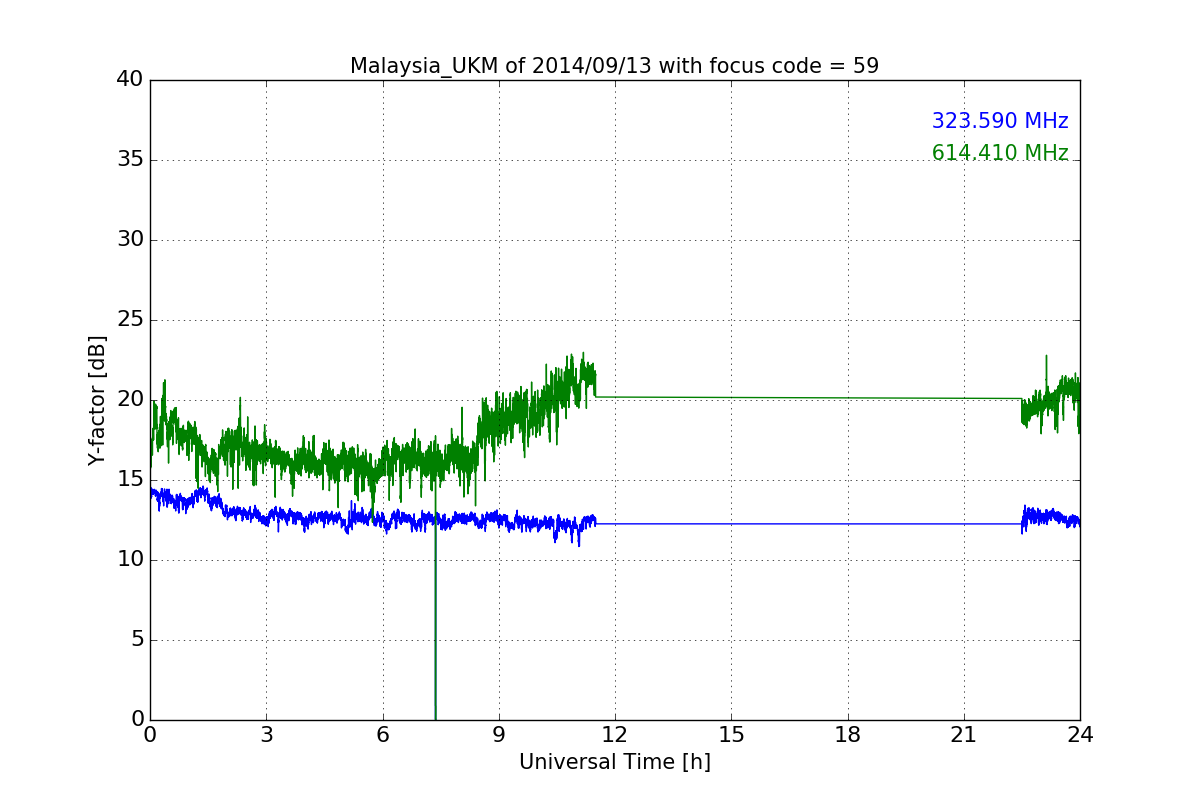
Task: Click x-axis tick label '3'
Action: point(266,734)
